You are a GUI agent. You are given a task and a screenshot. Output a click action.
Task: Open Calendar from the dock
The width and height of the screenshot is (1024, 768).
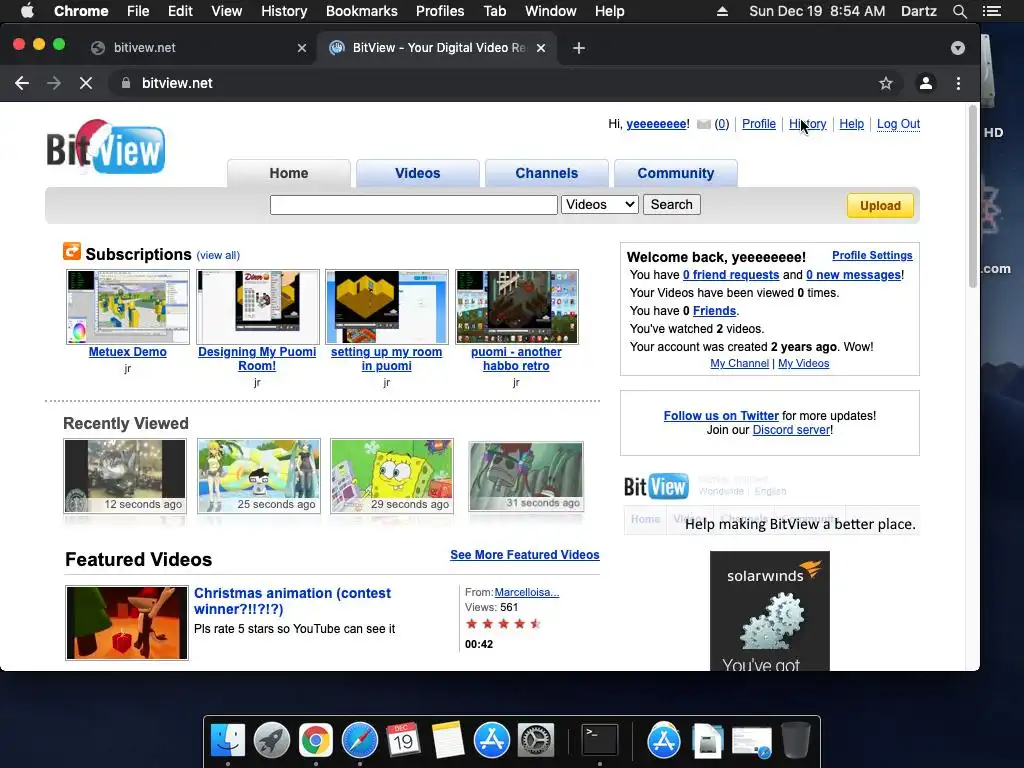pyautogui.click(x=403, y=741)
